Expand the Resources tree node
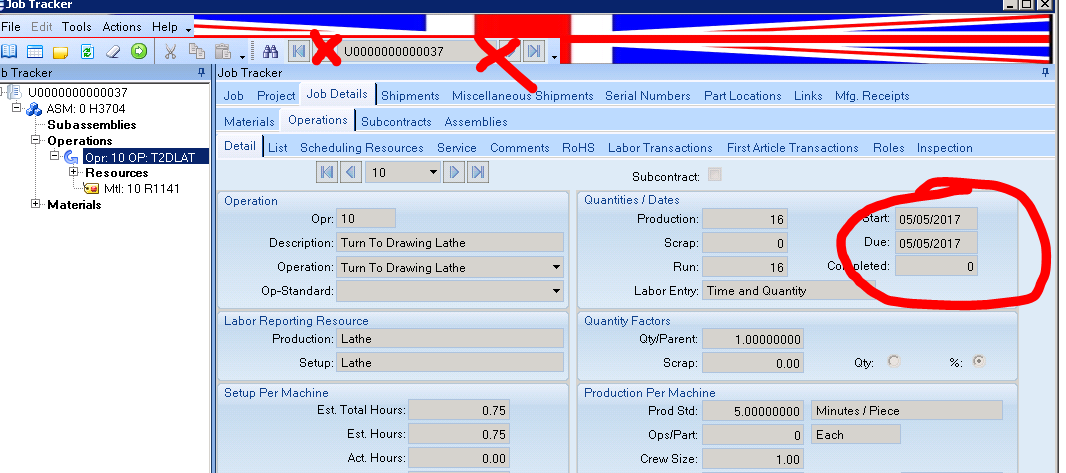 pos(74,173)
